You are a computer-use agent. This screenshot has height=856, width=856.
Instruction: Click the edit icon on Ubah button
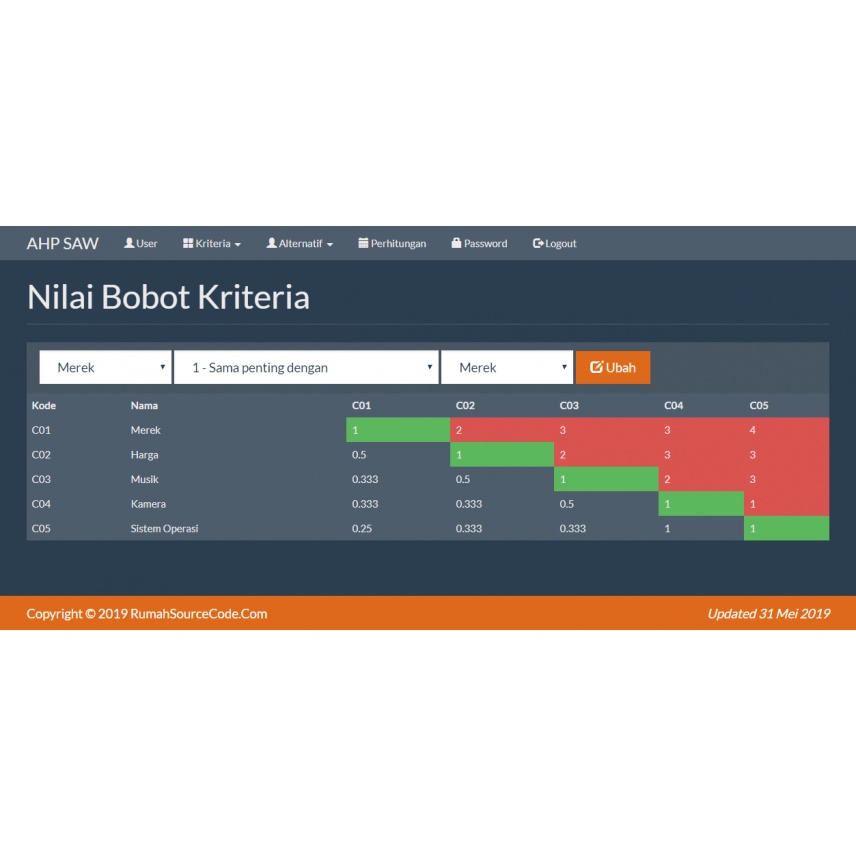596,367
